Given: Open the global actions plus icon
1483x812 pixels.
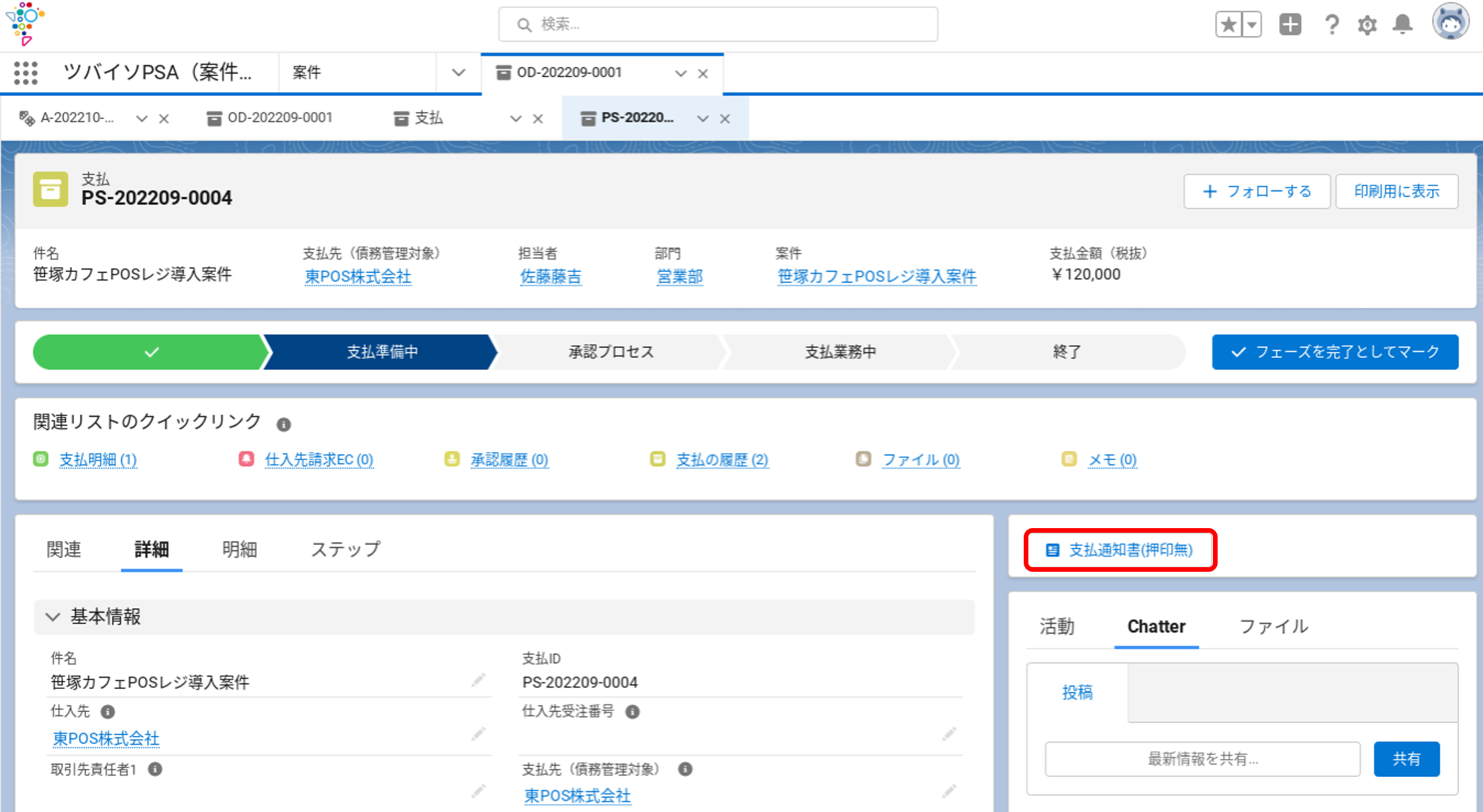Looking at the screenshot, I should (x=1290, y=25).
